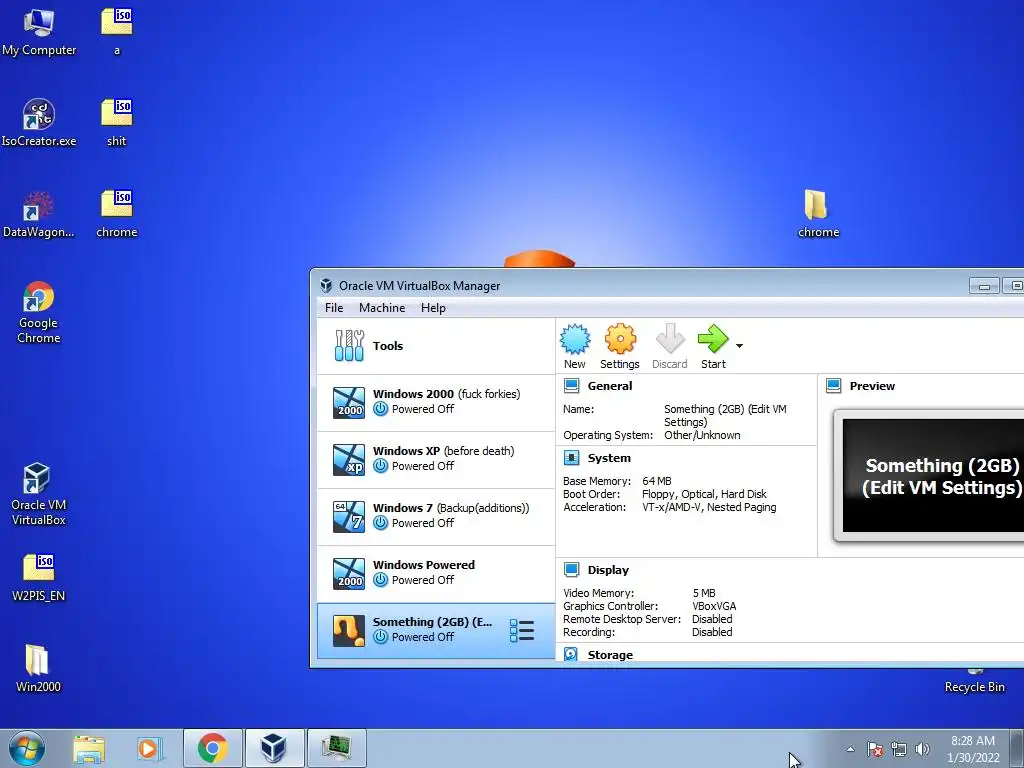Screen dimensions: 1024x768
Task: Click the Boot Order value text
Action: click(x=704, y=494)
